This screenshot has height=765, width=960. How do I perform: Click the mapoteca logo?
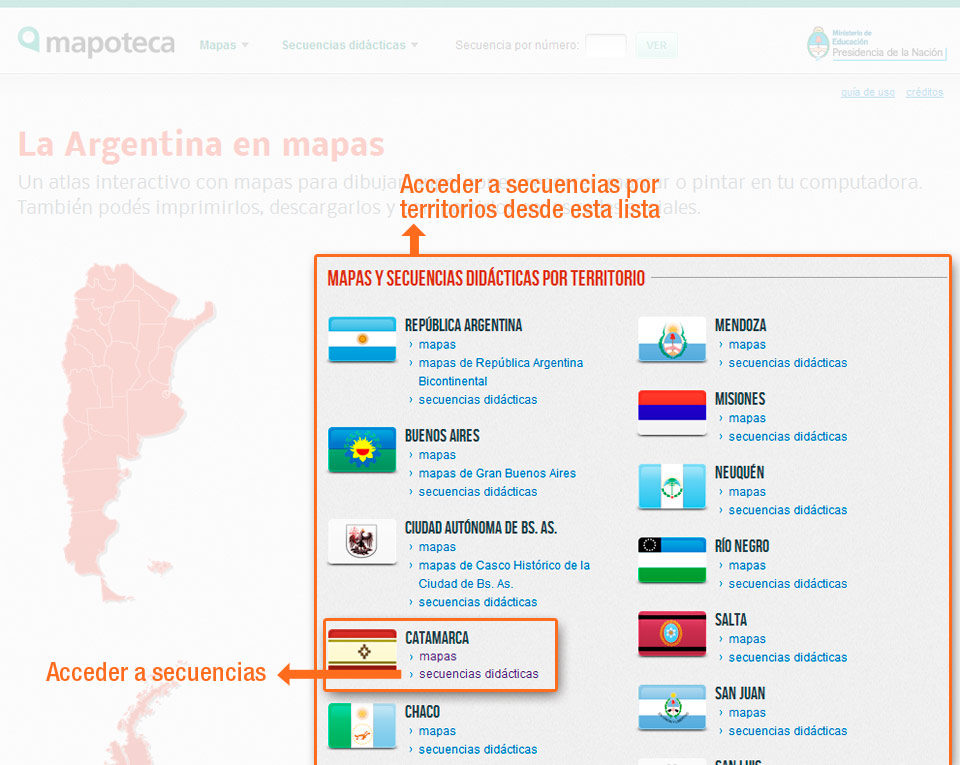point(96,42)
